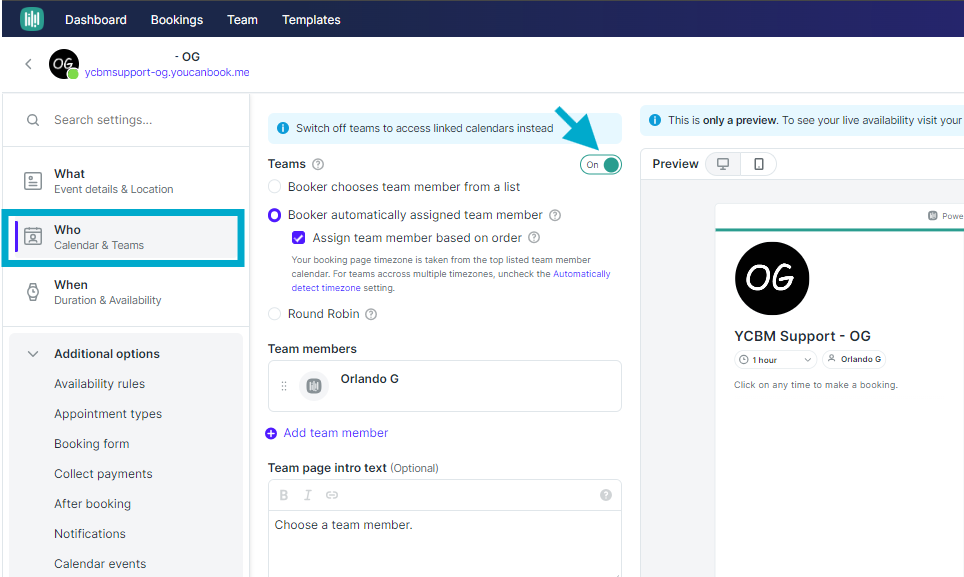This screenshot has width=964, height=577.
Task: Click the plus icon for adding member
Action: coord(271,433)
